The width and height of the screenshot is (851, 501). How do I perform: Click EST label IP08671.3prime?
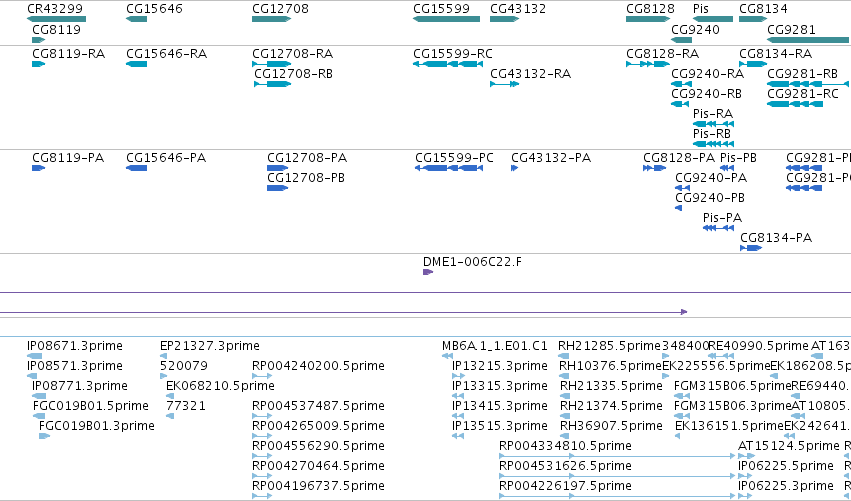(75, 346)
